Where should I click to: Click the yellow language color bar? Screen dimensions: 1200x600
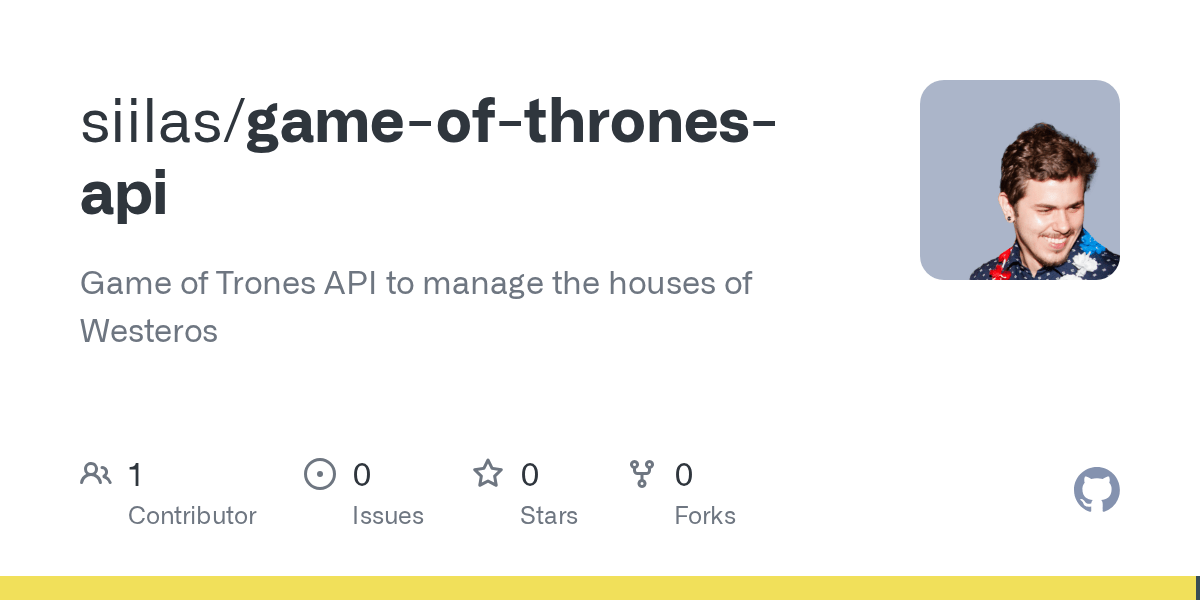(597, 588)
